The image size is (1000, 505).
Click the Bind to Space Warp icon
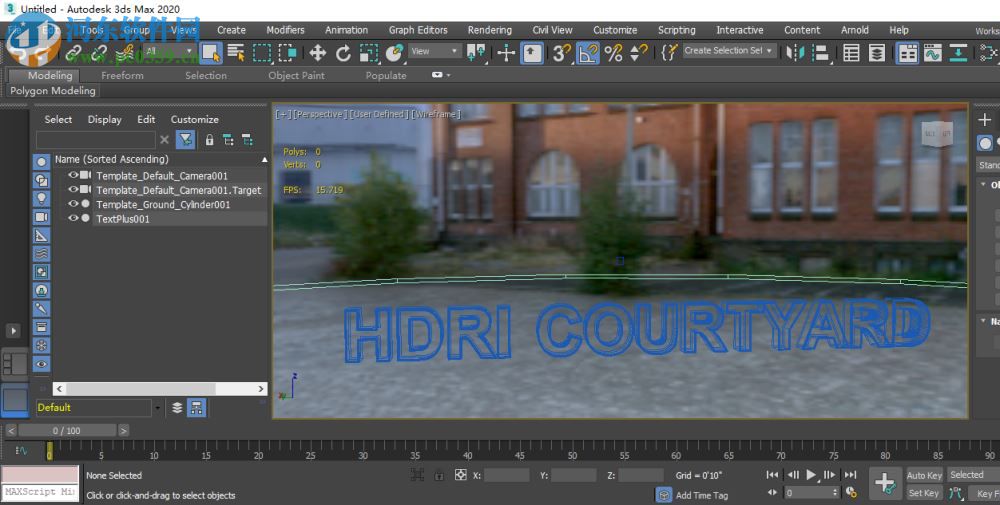[126, 53]
